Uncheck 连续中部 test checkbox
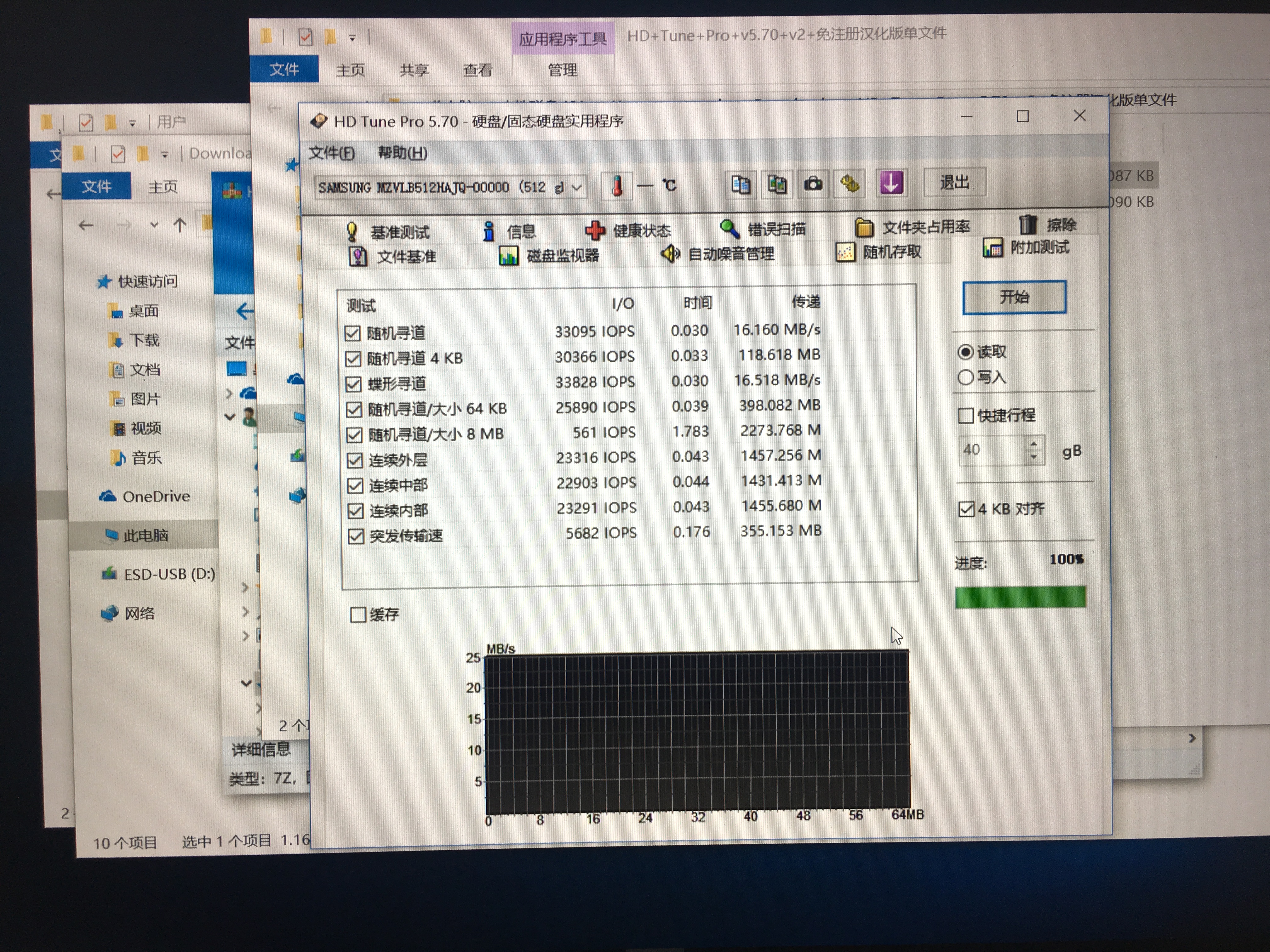 355,485
